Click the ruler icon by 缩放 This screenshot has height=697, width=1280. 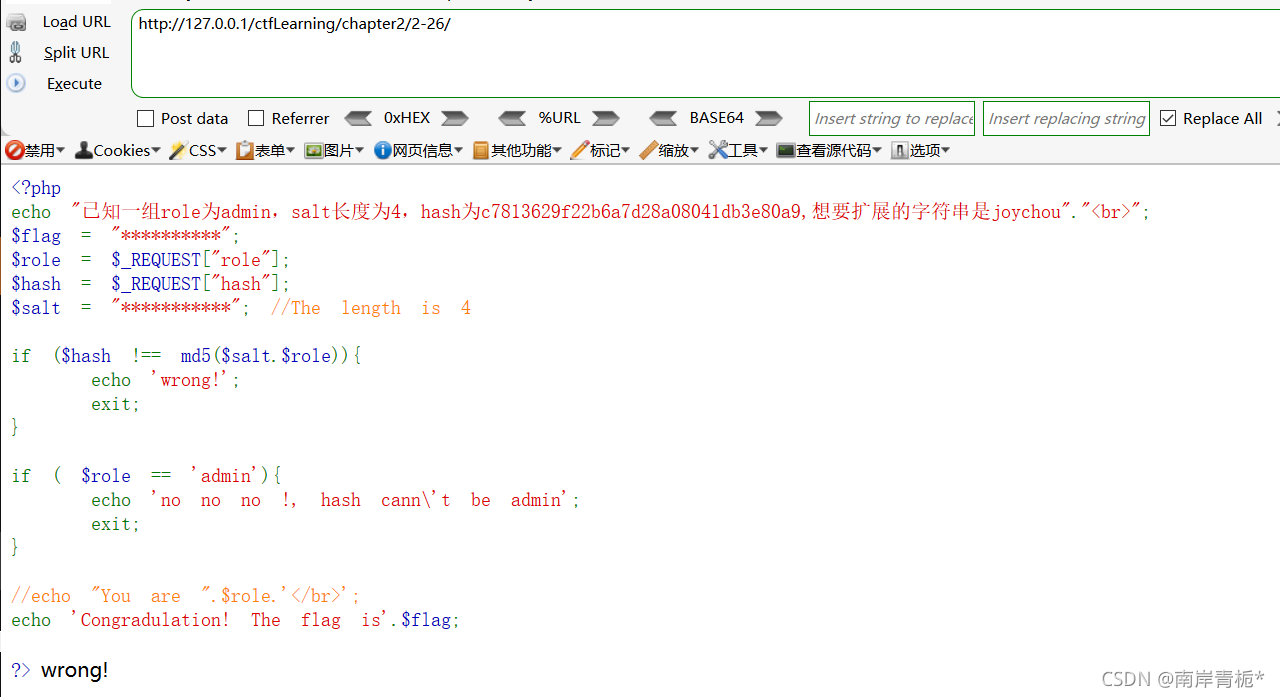649,150
